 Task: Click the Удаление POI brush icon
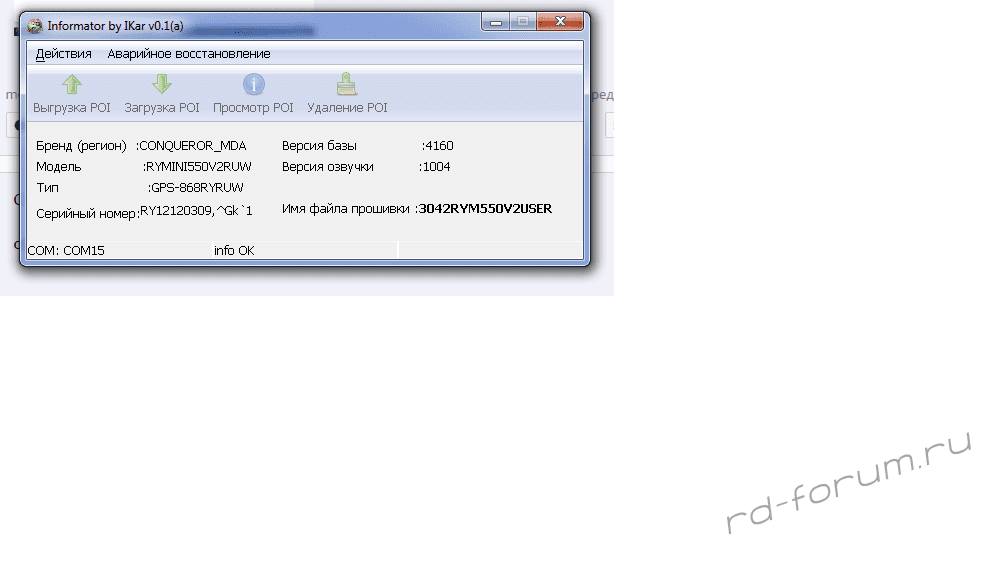(x=347, y=85)
